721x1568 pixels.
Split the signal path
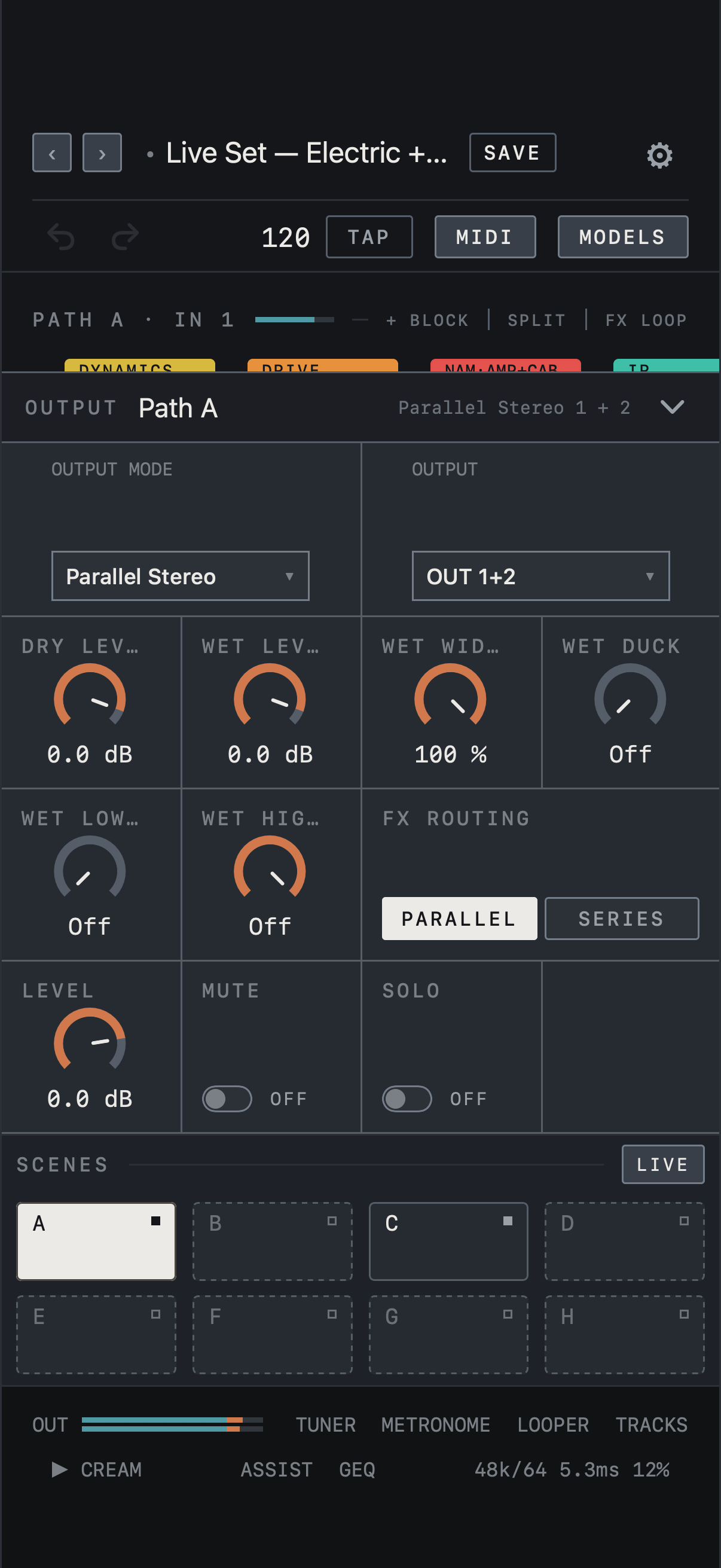pos(537,320)
